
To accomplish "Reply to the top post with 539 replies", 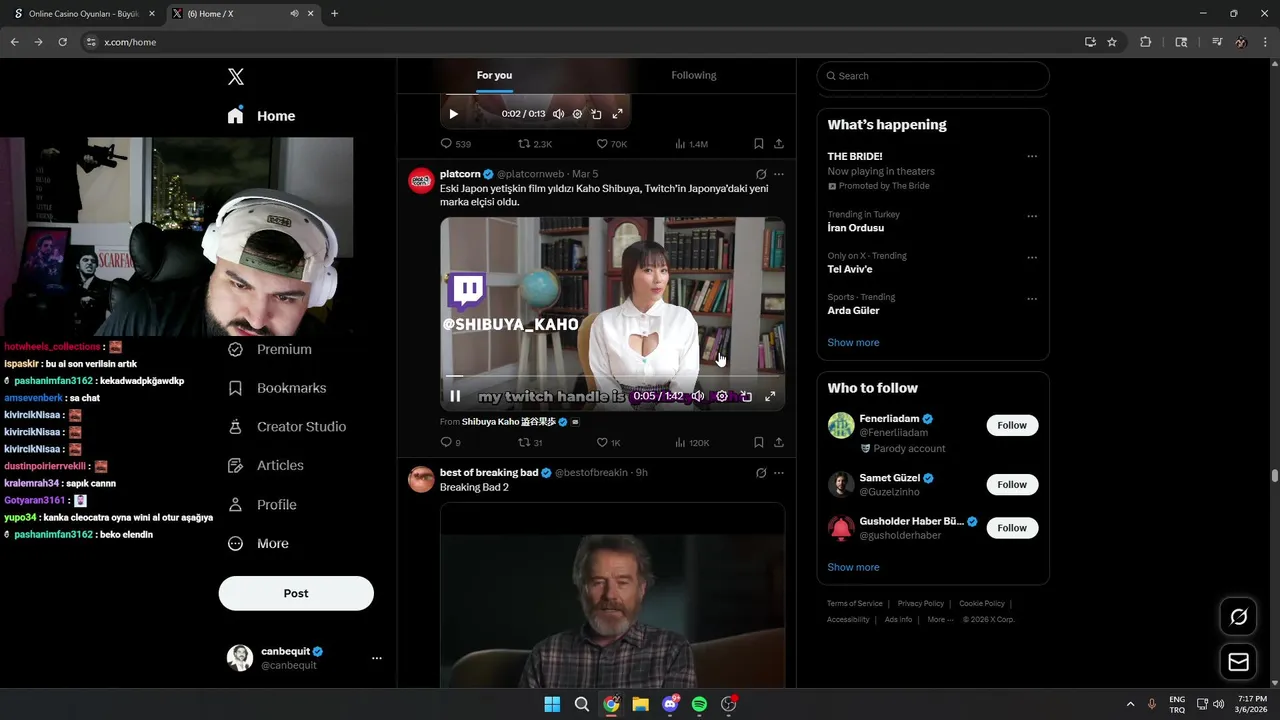I will [x=446, y=144].
